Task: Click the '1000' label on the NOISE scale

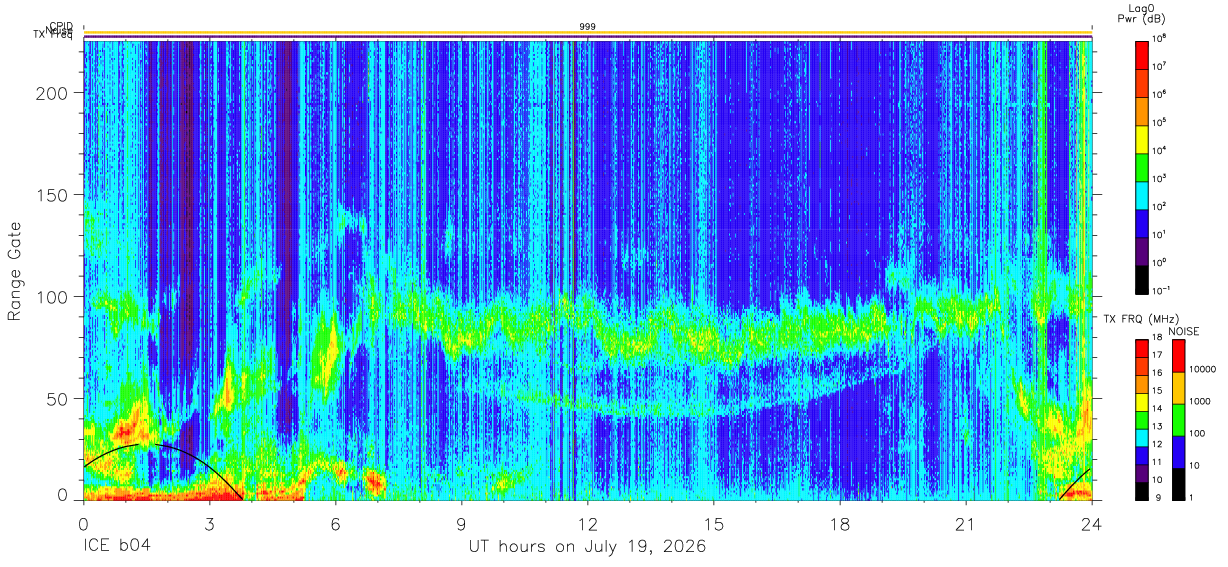Action: click(1202, 401)
